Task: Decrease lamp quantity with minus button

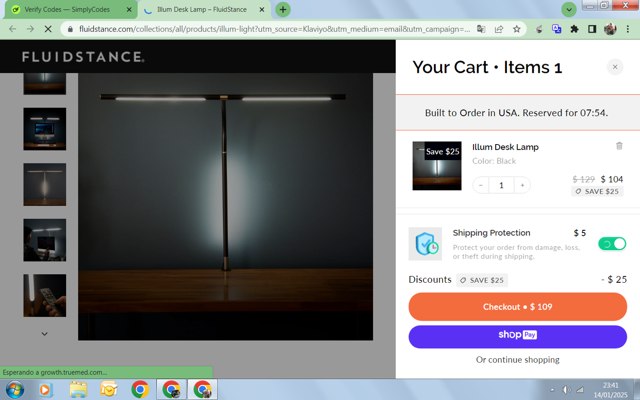Action: coord(481,185)
